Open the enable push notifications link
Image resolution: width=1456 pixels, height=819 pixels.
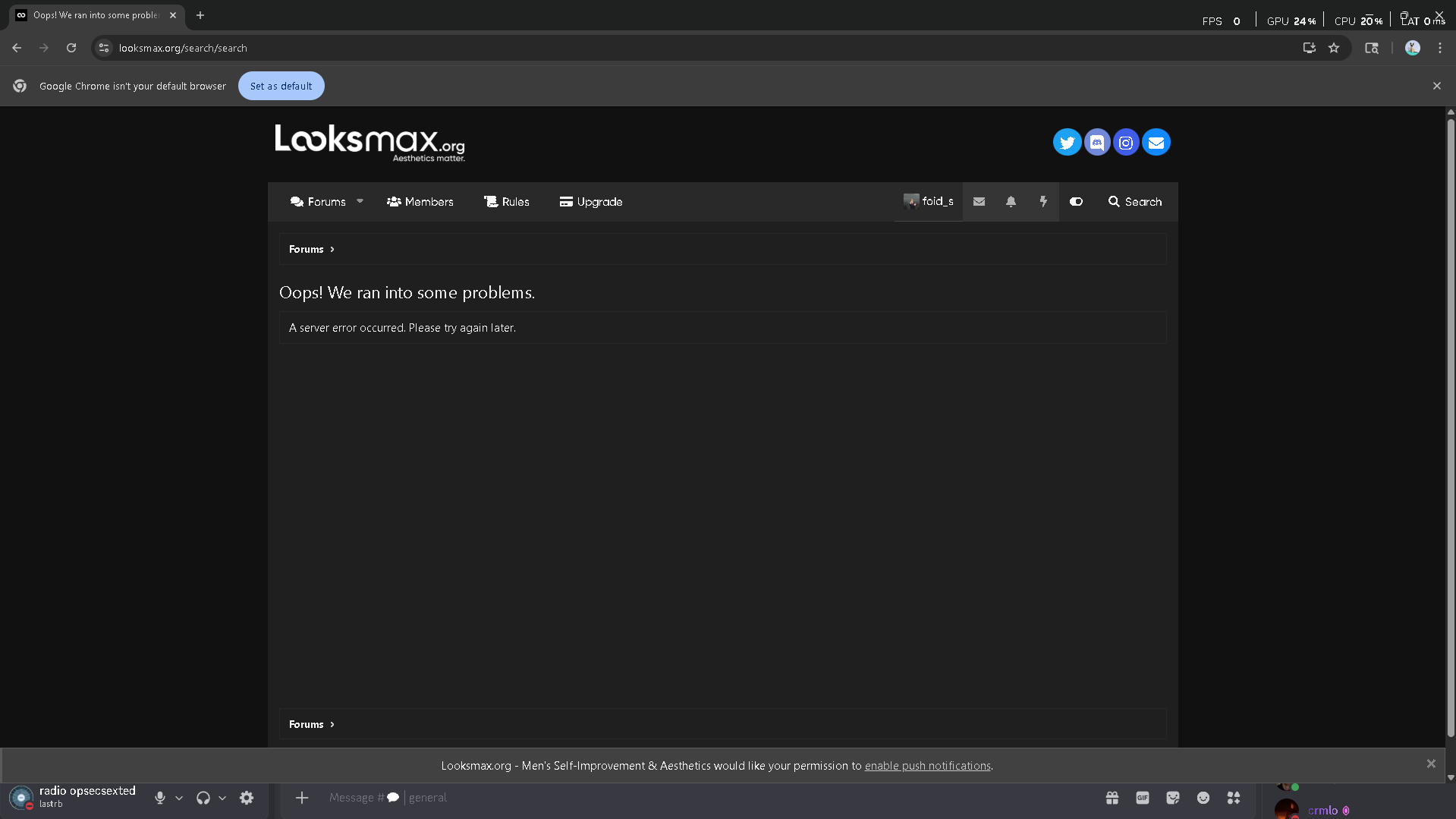926,765
